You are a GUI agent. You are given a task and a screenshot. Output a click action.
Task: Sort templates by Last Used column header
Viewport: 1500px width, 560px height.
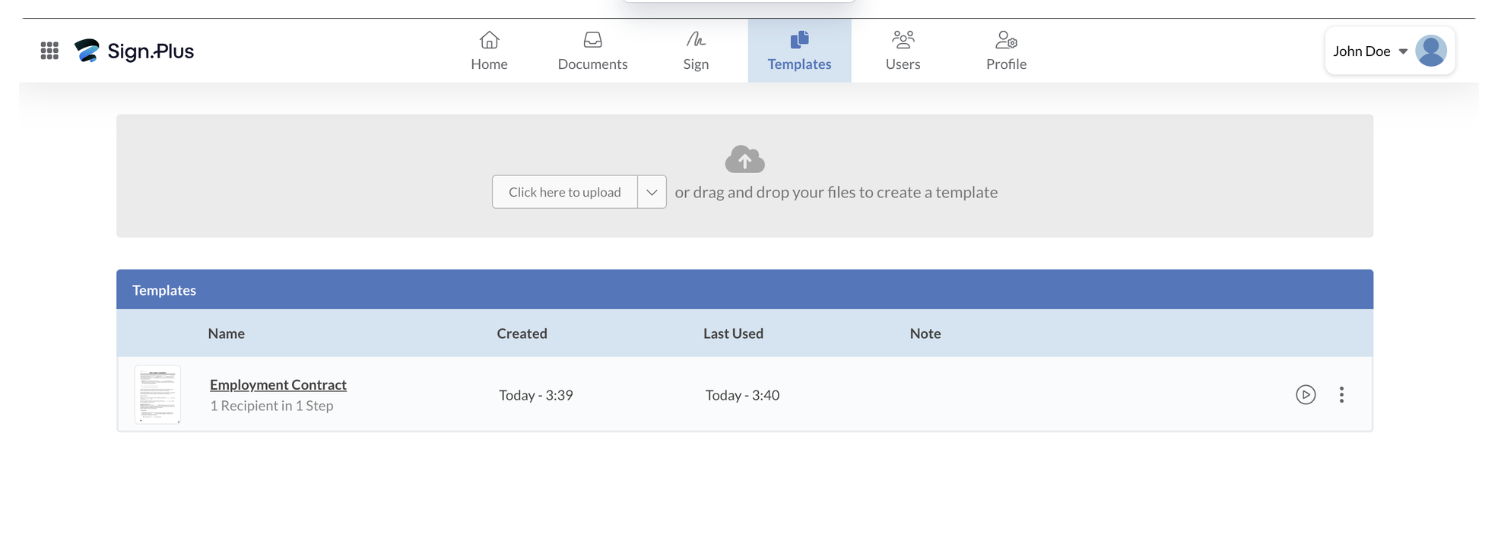tap(733, 334)
